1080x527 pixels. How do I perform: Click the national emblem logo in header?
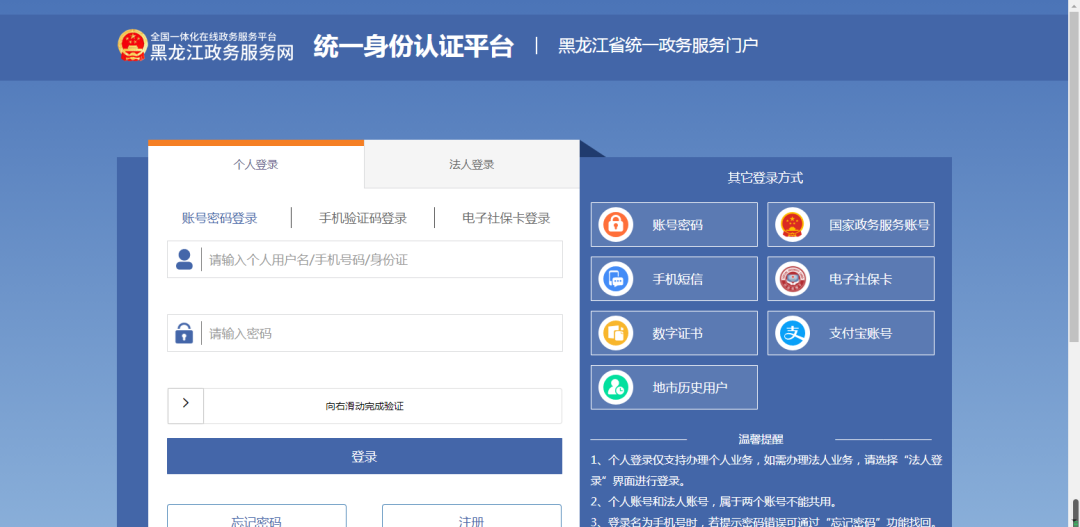click(132, 45)
